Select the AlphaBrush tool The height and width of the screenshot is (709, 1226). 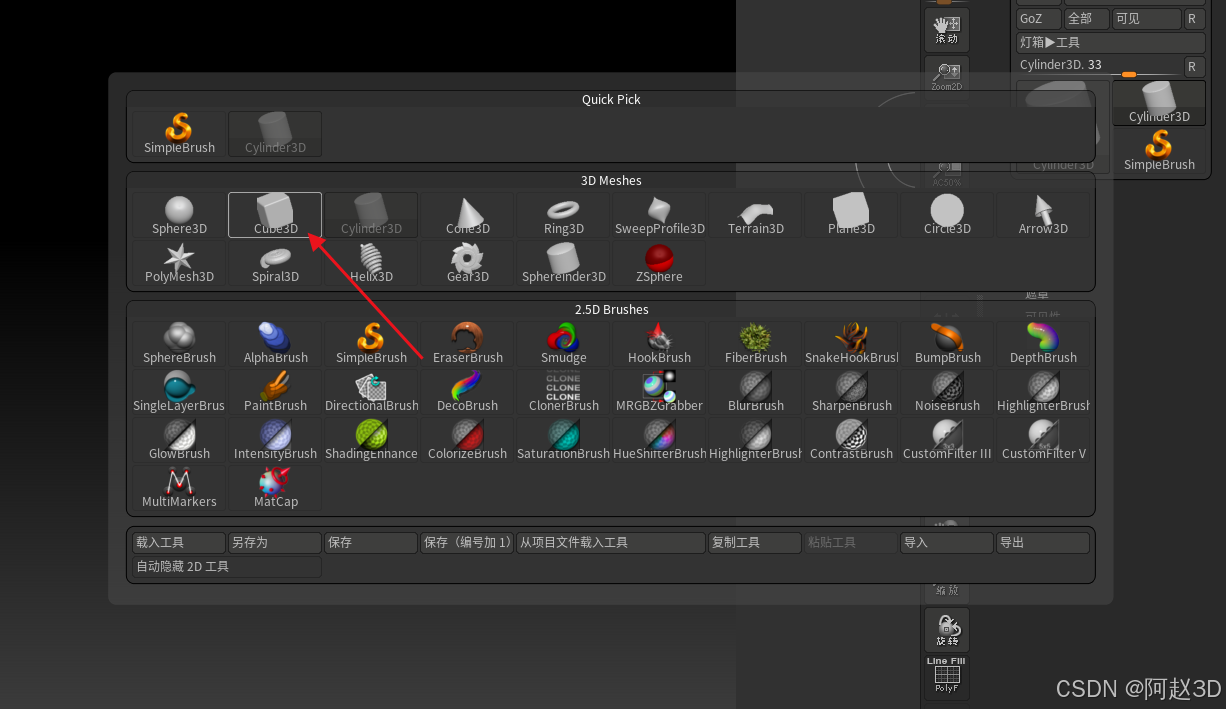coord(275,344)
